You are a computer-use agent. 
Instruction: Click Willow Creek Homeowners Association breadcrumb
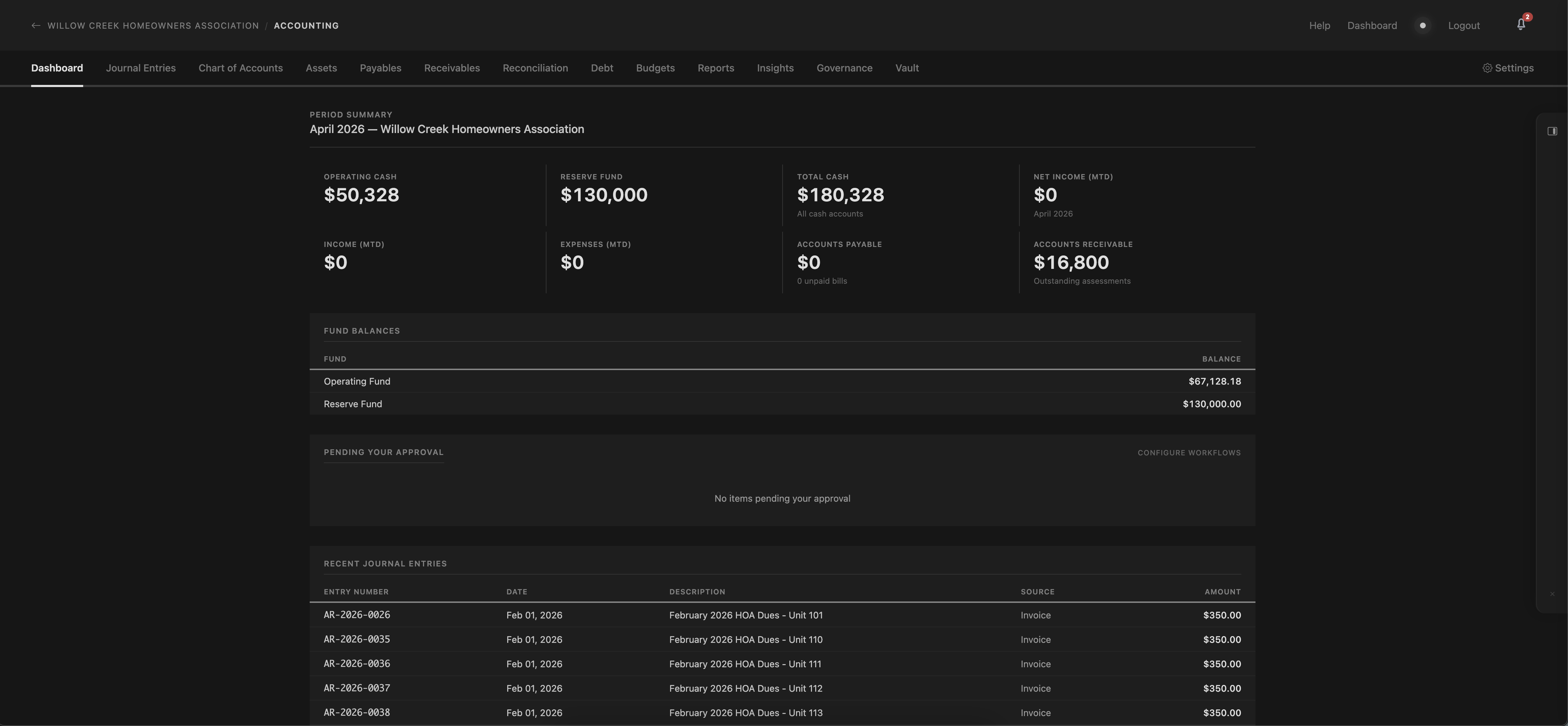[153, 25]
